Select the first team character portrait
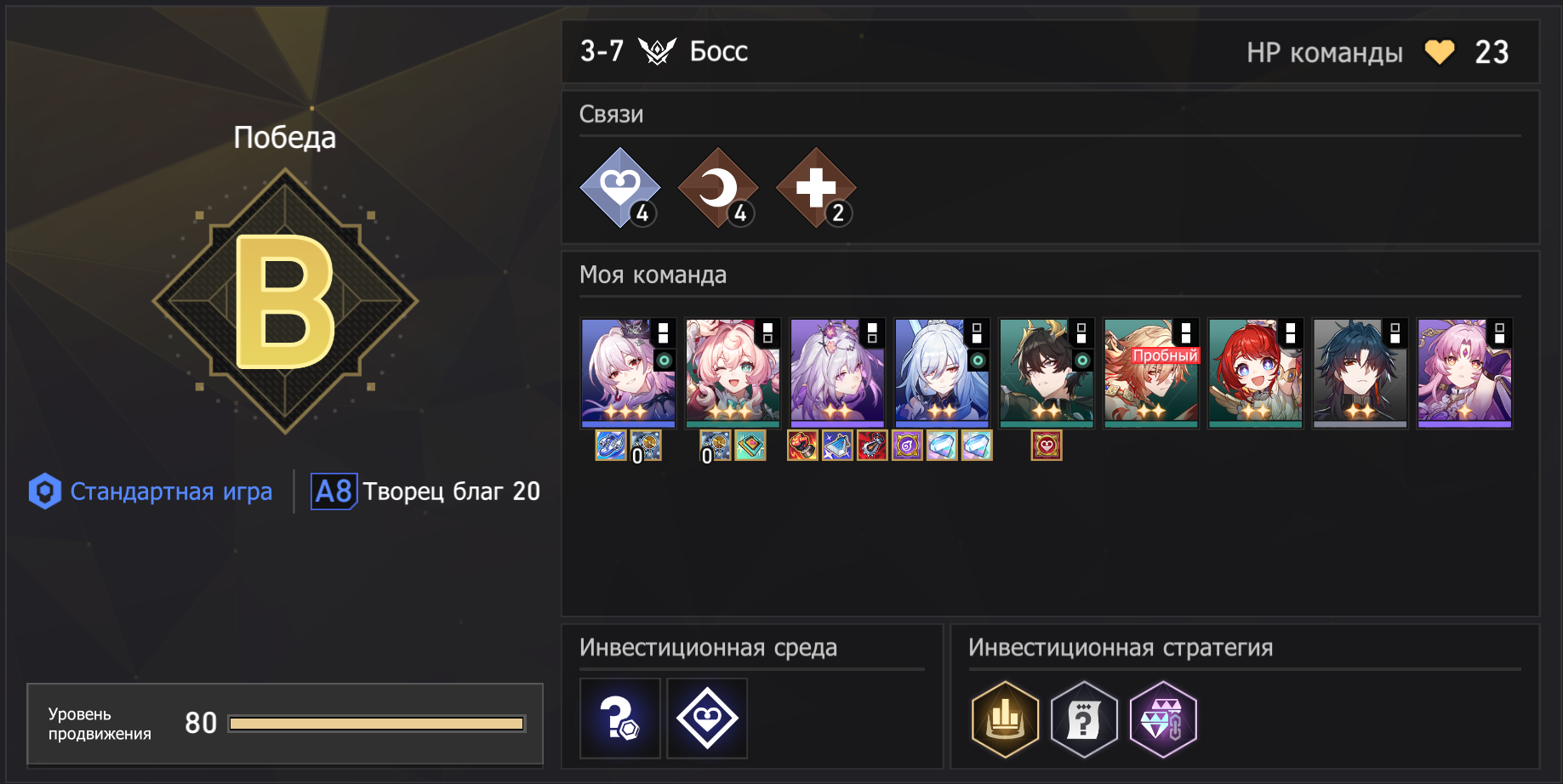This screenshot has width=1563, height=784. tap(628, 372)
